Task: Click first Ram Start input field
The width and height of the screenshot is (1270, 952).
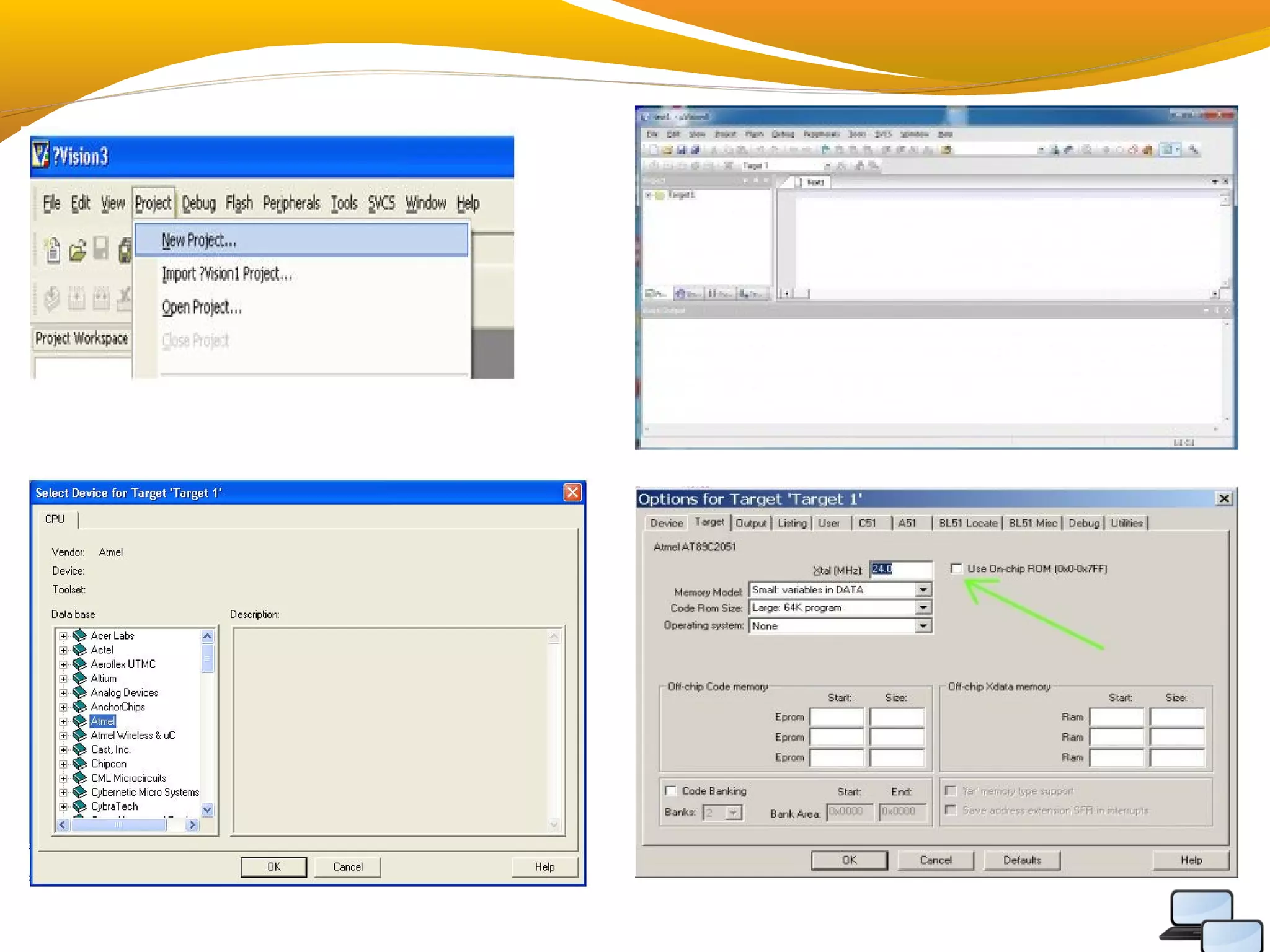Action: pyautogui.click(x=1117, y=716)
